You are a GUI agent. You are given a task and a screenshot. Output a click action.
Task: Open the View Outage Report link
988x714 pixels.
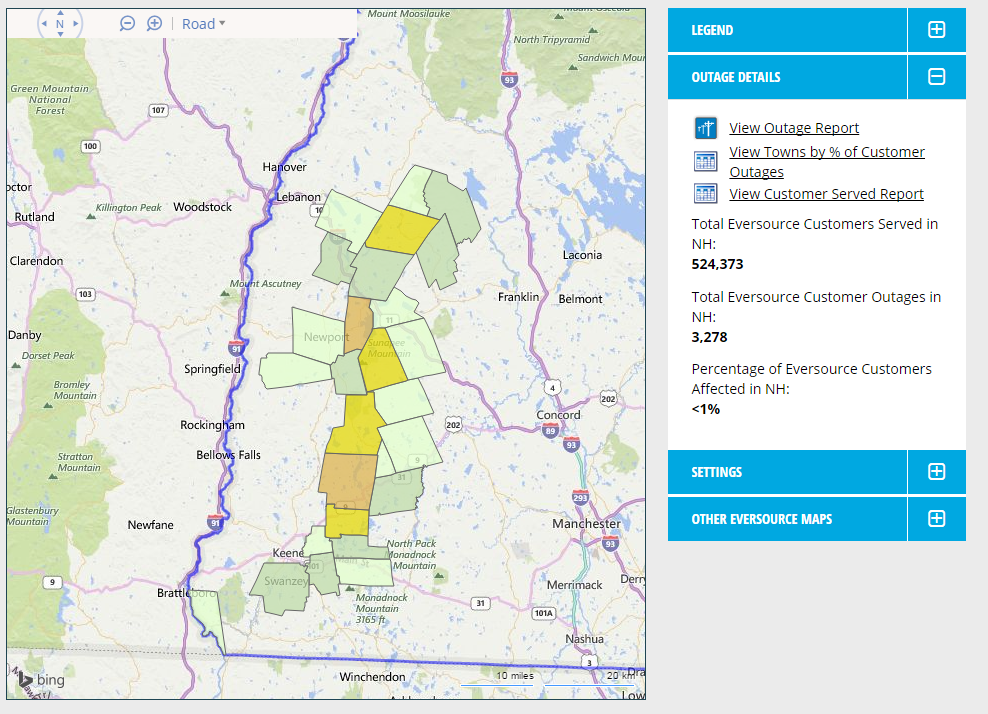tap(794, 128)
